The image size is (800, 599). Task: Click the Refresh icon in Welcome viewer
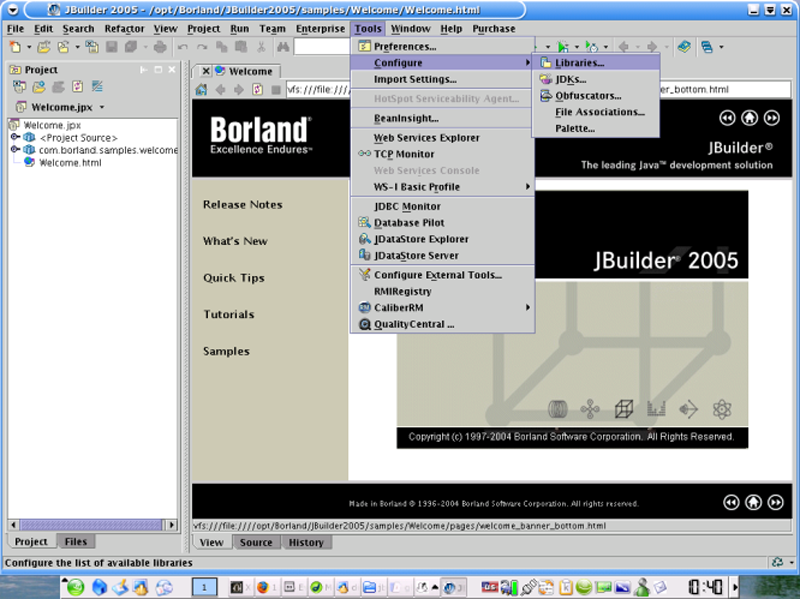257,90
